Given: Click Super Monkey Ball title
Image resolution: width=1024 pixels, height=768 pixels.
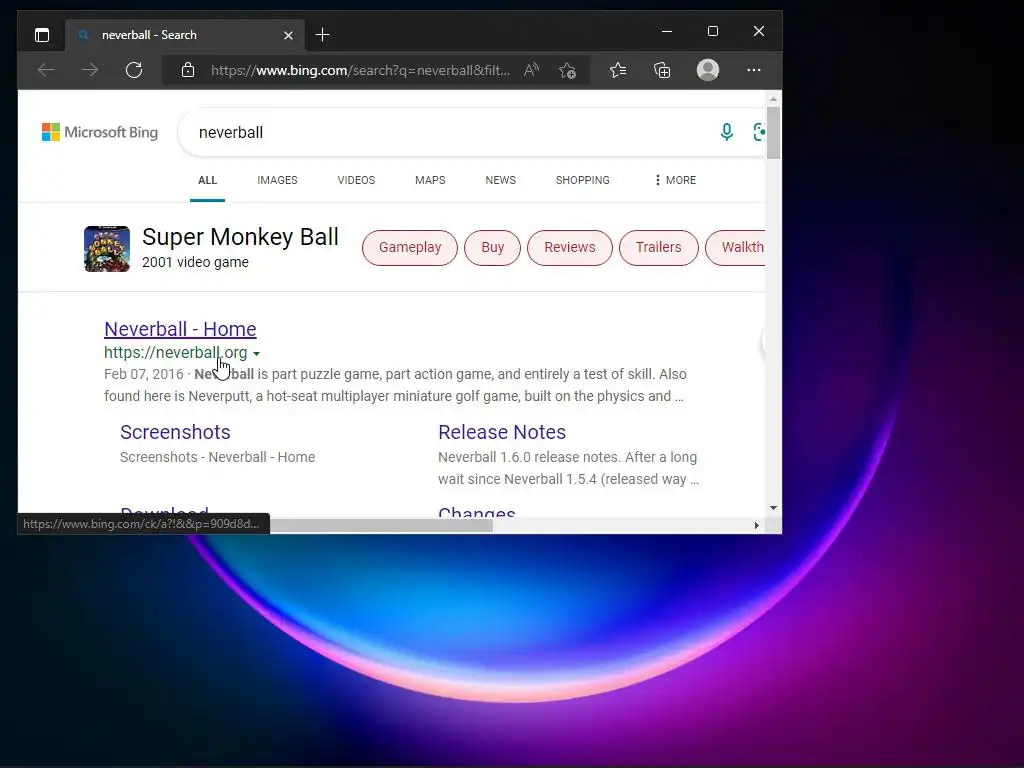Looking at the screenshot, I should coord(240,236).
